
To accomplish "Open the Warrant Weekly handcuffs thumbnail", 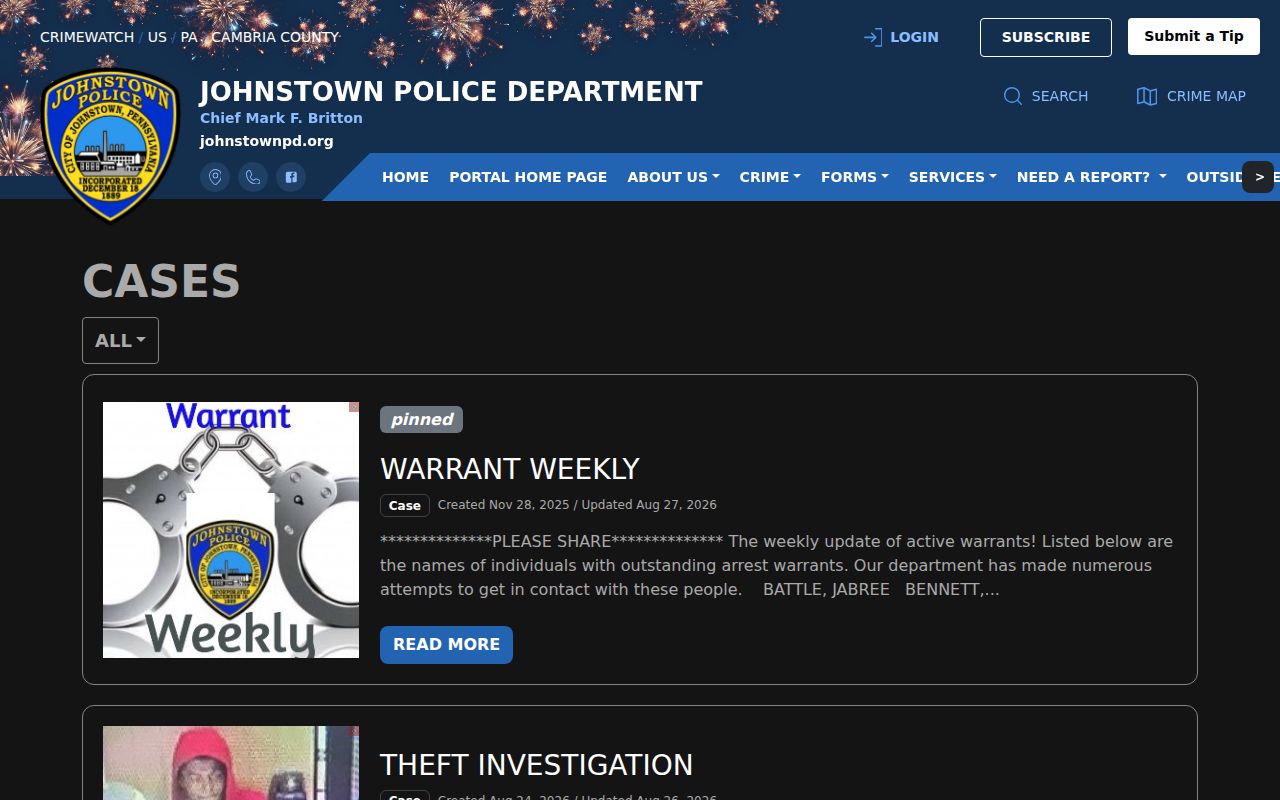I will [231, 530].
